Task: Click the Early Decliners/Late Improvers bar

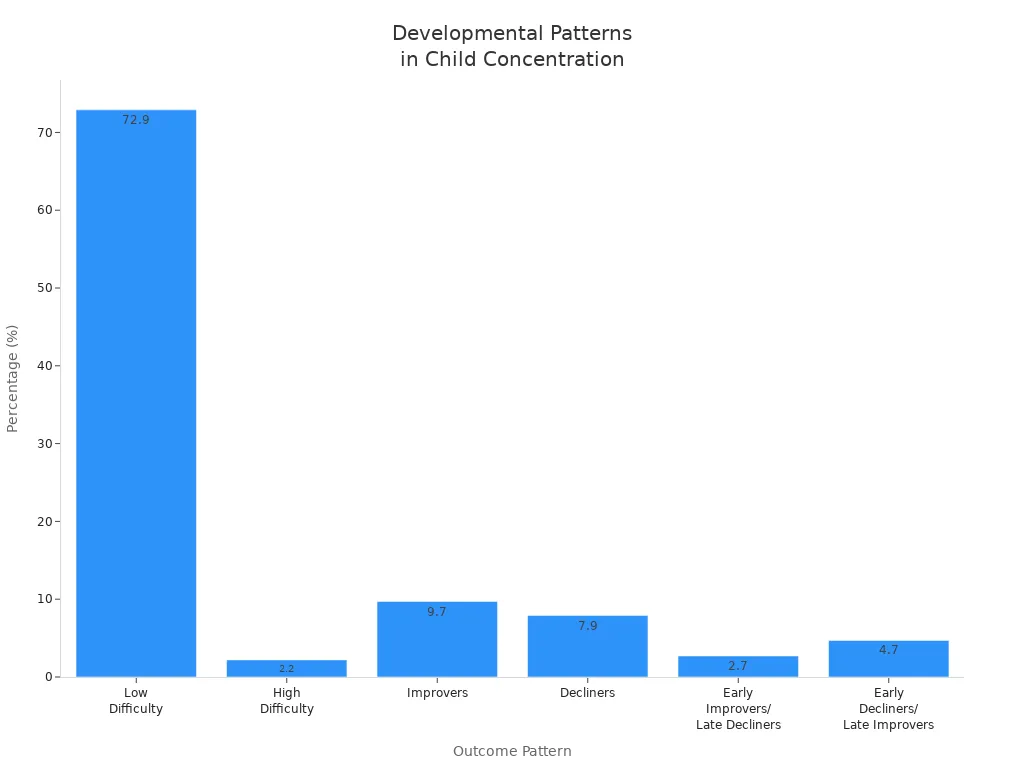Action: point(889,658)
